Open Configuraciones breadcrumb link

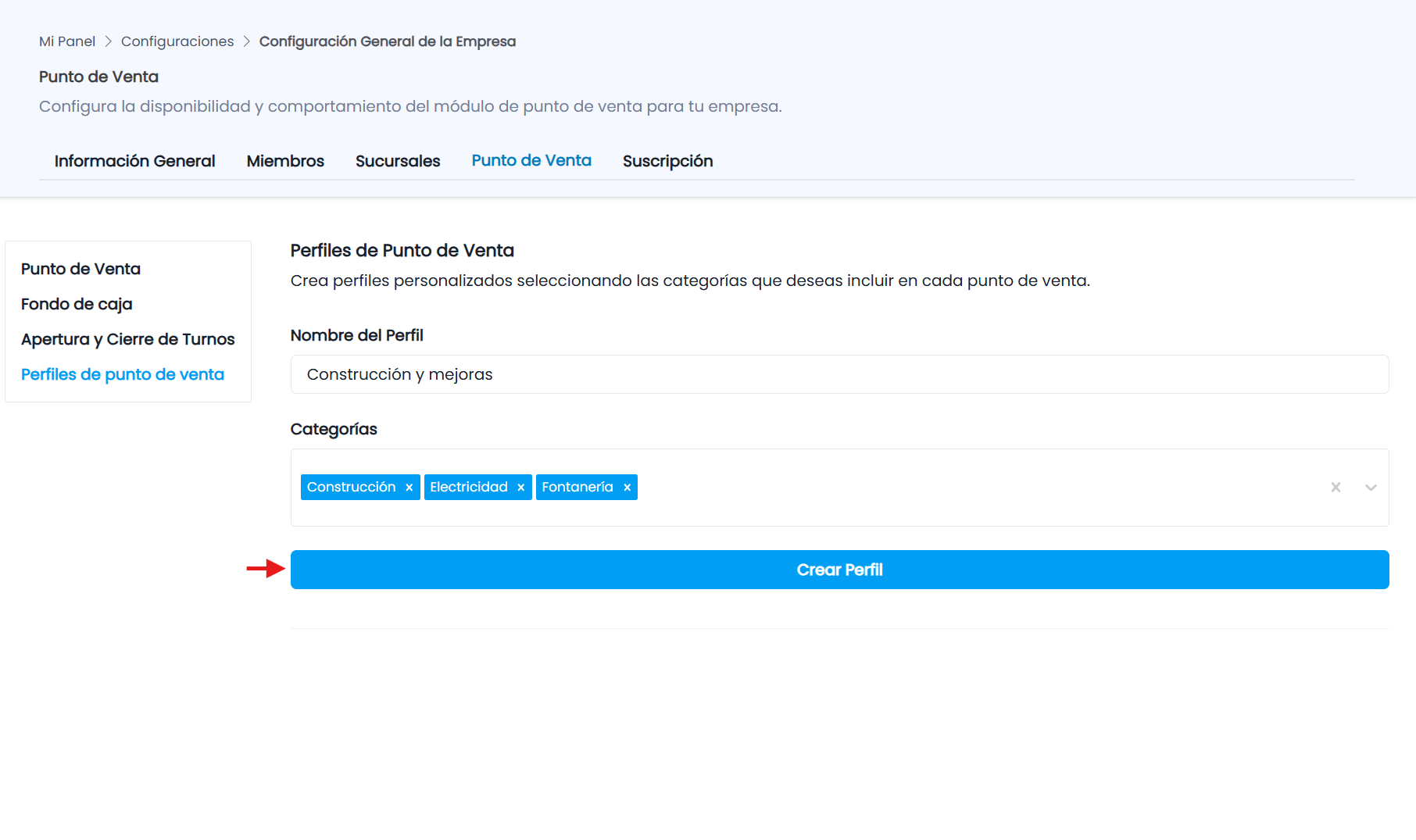point(177,41)
